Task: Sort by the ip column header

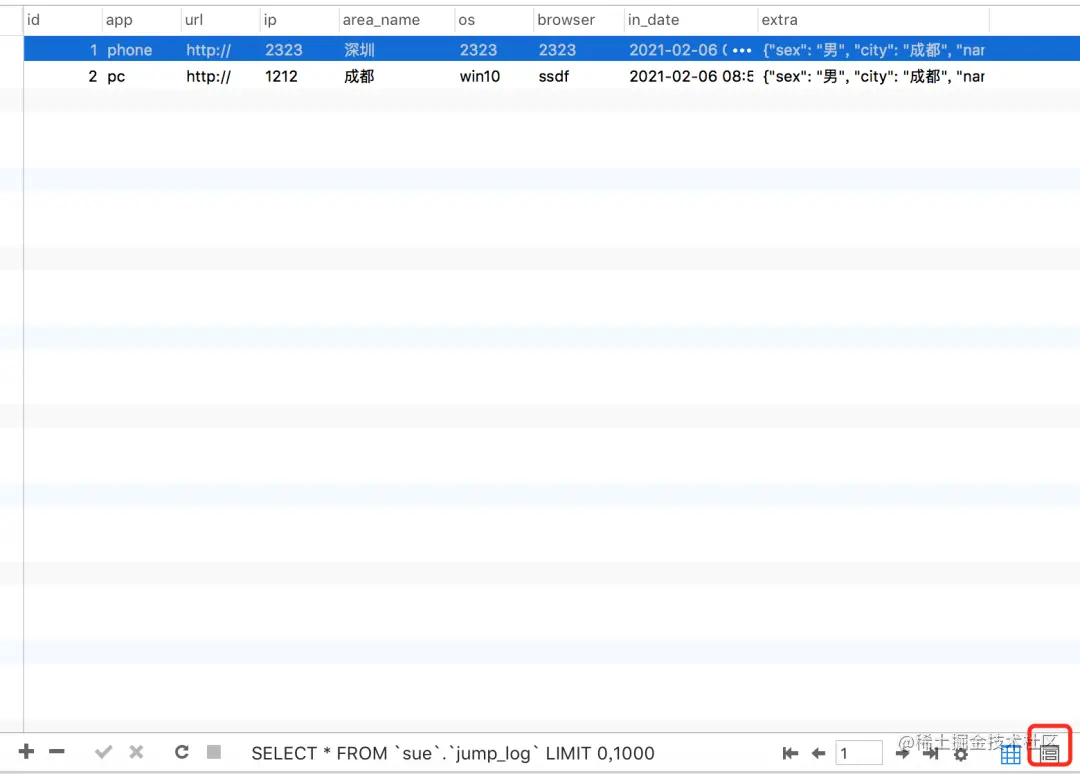Action: point(299,20)
